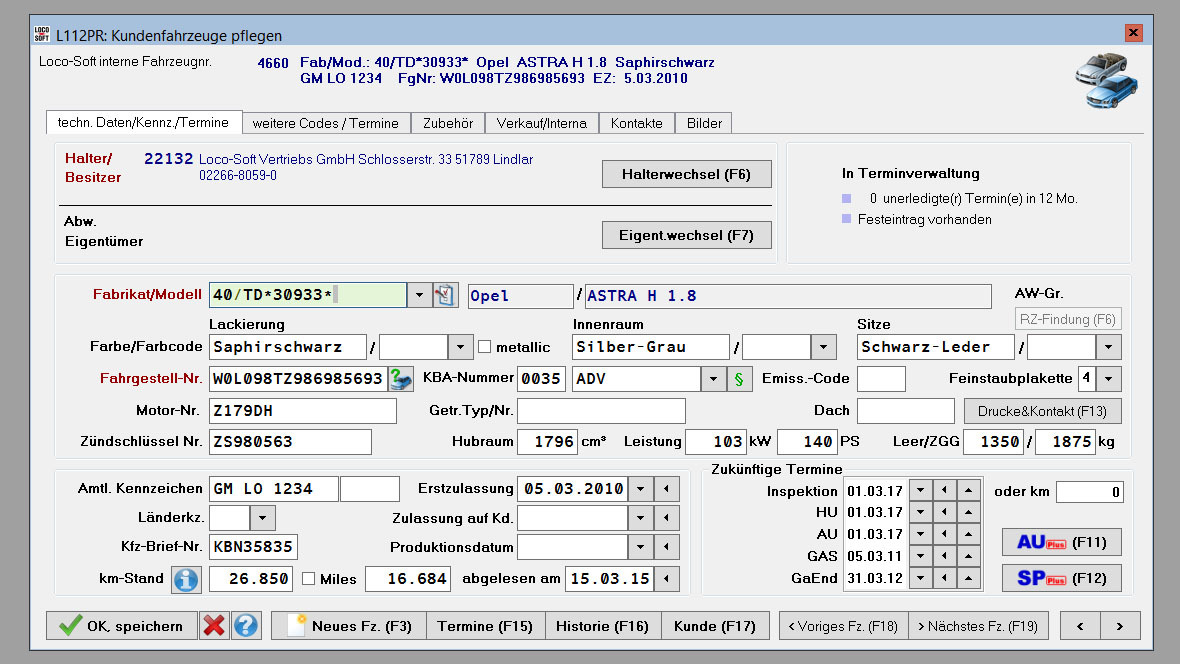Click the AU Plus (F11) button
Screen dimensions: 1180x664
coord(1061,542)
